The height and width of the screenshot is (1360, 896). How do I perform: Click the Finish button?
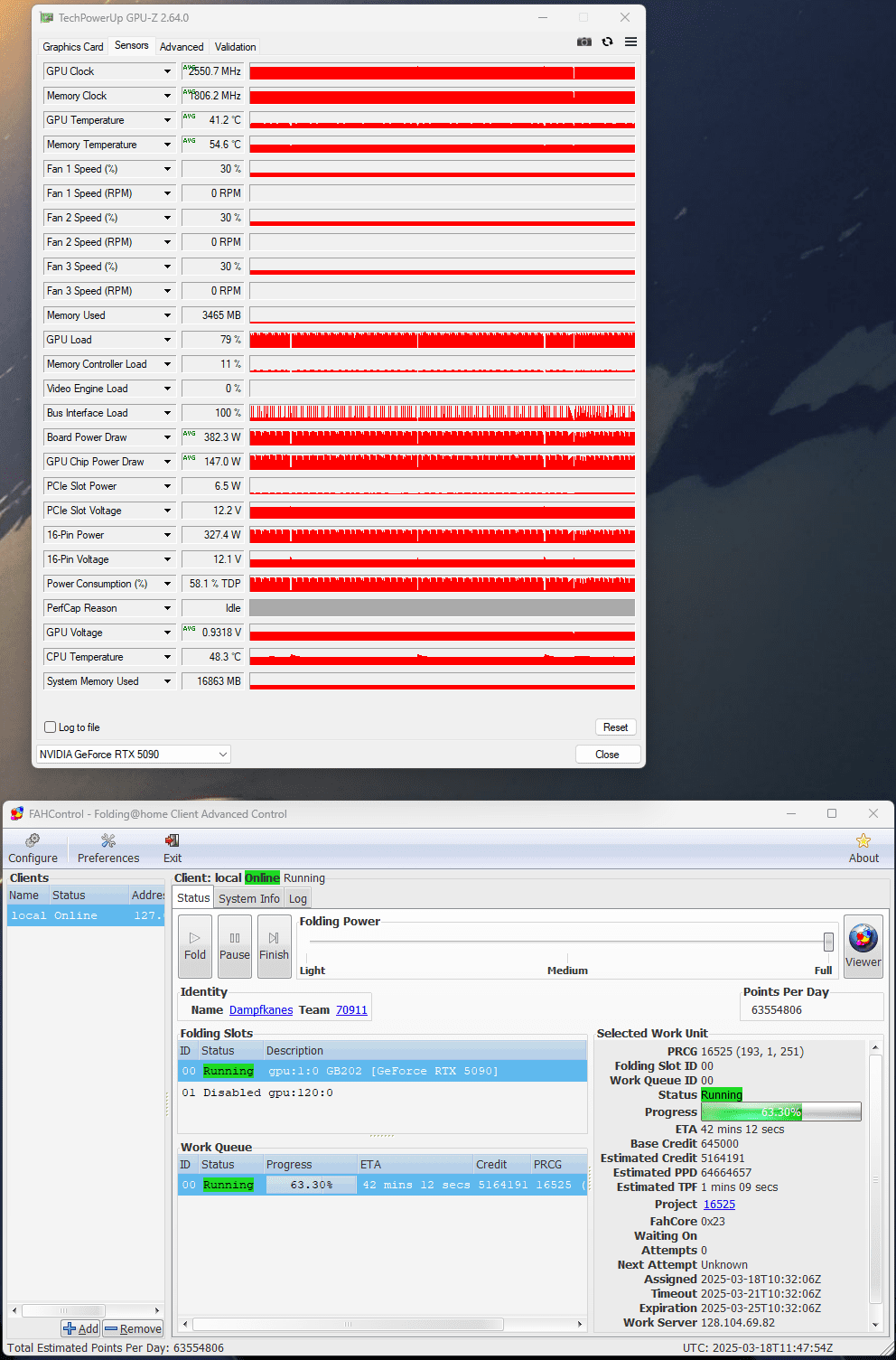(274, 946)
